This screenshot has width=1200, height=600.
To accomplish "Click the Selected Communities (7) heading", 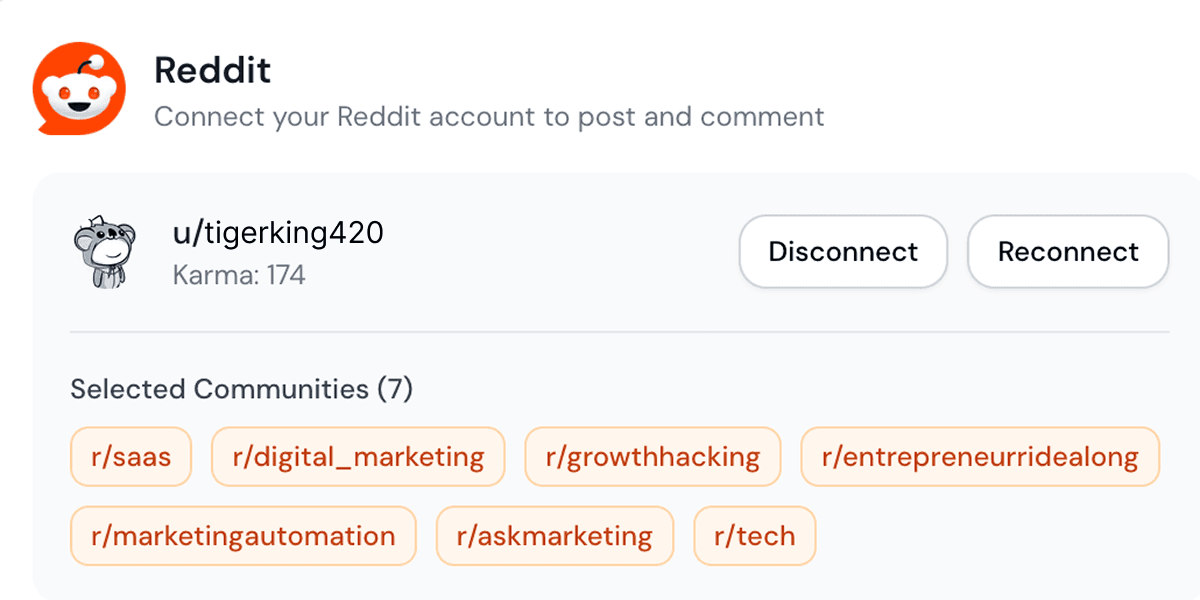I will (242, 389).
